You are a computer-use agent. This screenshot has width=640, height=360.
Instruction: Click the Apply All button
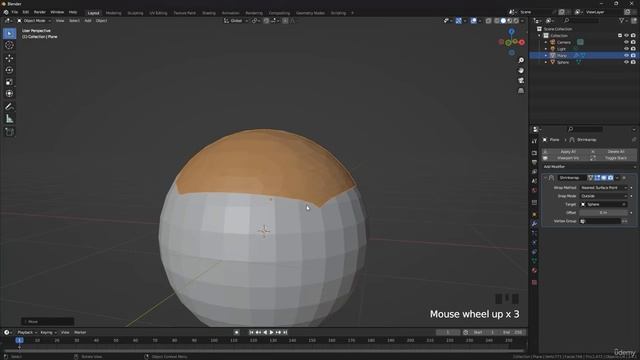565,151
